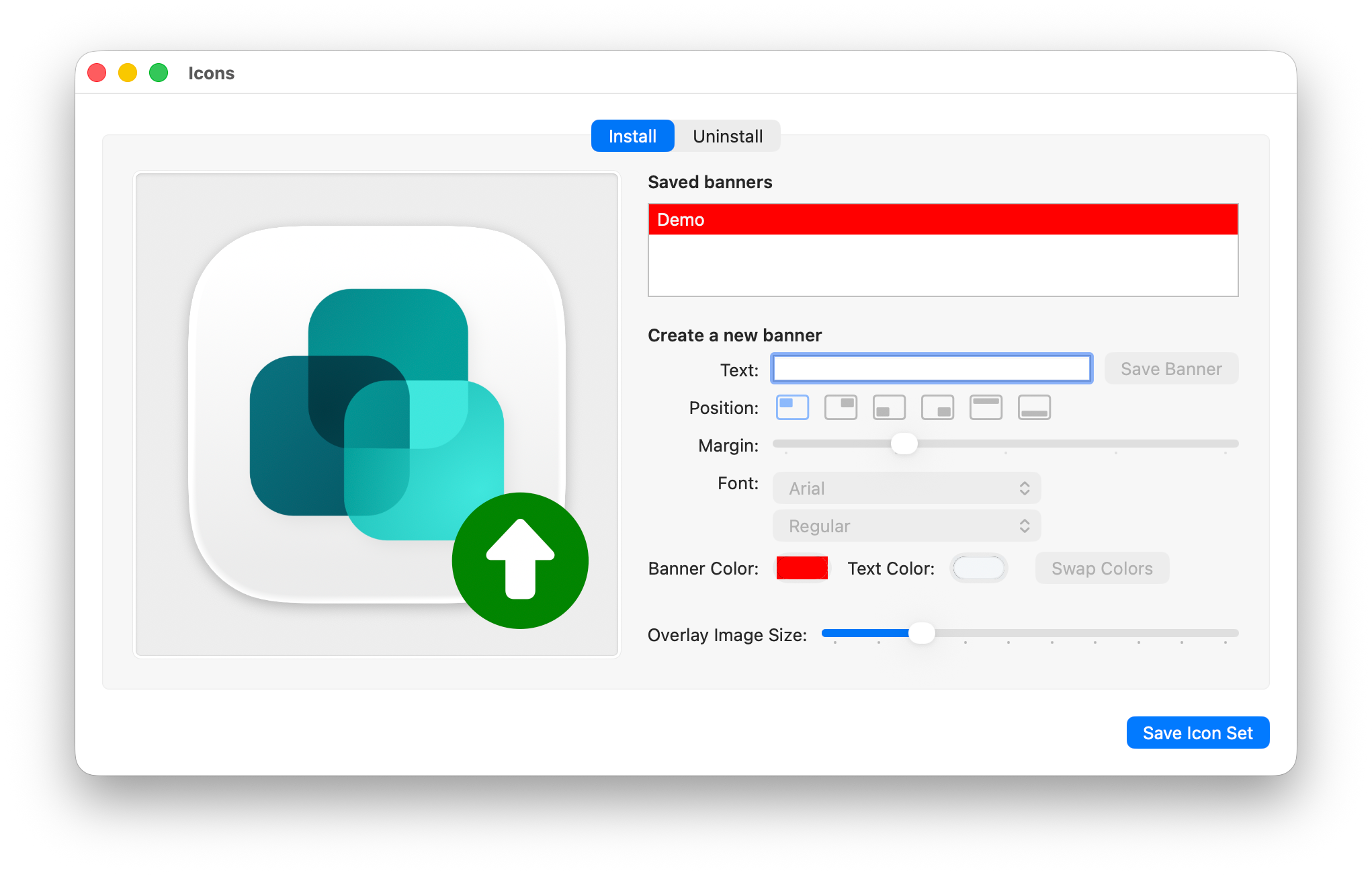Click the green upload arrow overlay

(520, 560)
